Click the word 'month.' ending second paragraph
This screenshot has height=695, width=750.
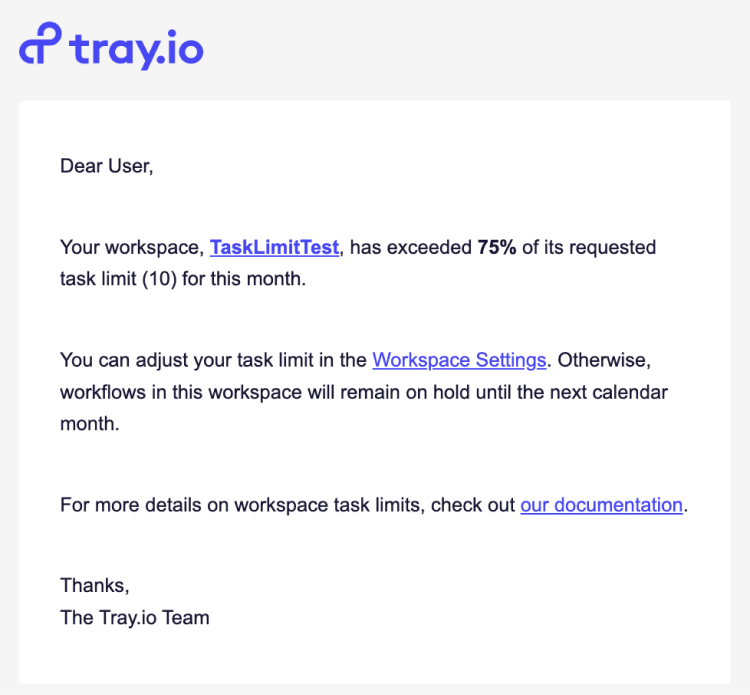click(90, 423)
